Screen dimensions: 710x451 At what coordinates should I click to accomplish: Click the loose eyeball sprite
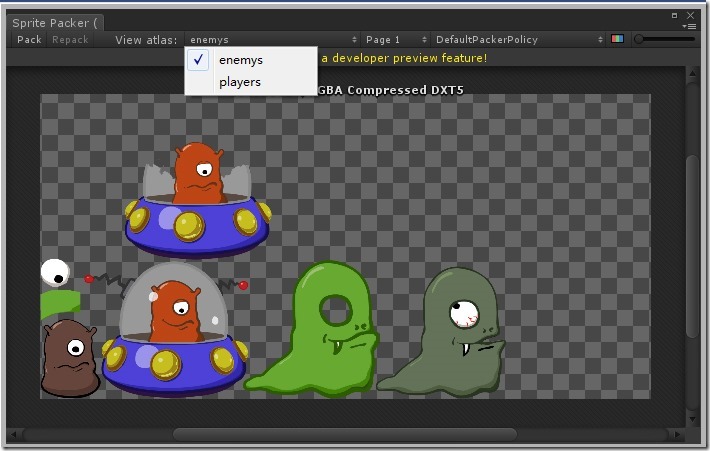[x=55, y=273]
